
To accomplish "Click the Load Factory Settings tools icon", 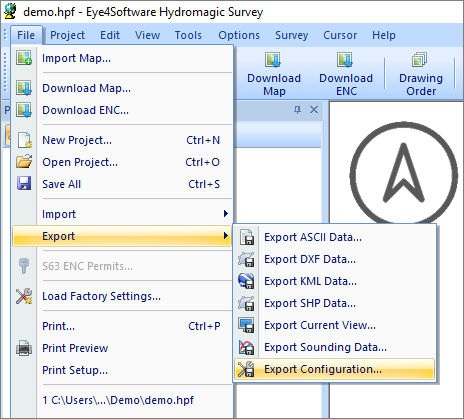I will [24, 296].
